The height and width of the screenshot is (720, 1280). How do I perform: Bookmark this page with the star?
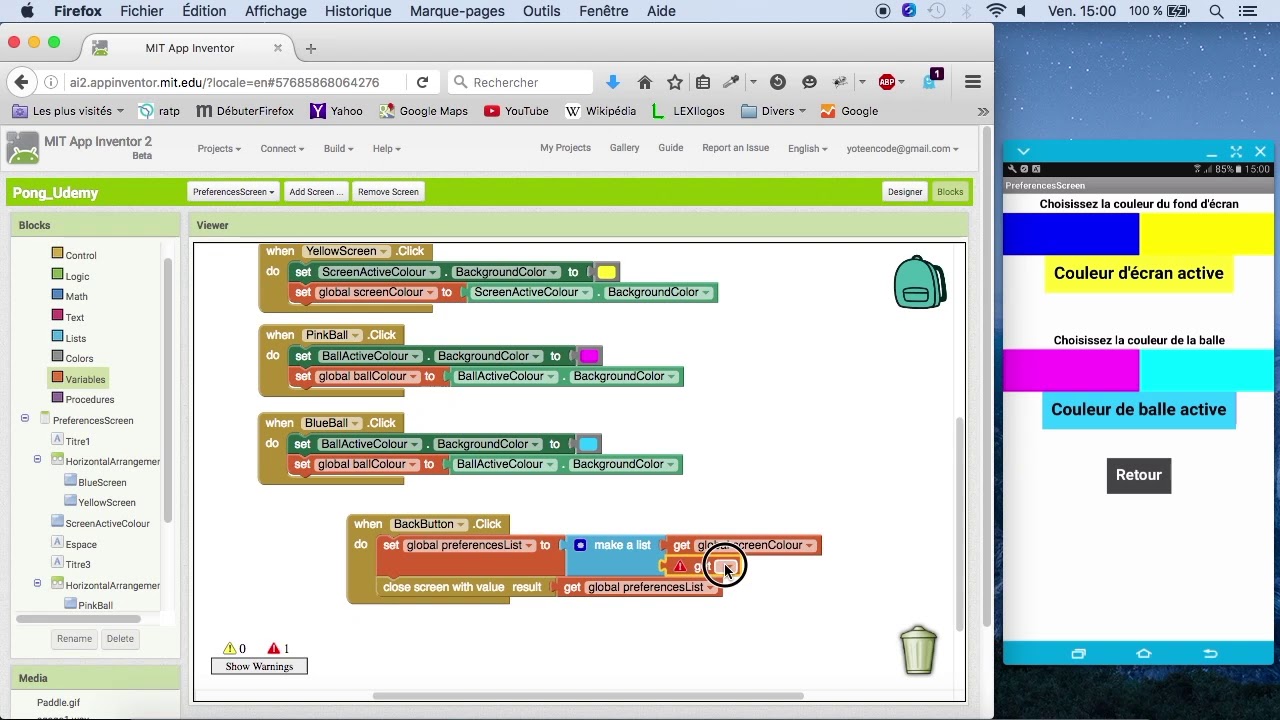pos(675,82)
